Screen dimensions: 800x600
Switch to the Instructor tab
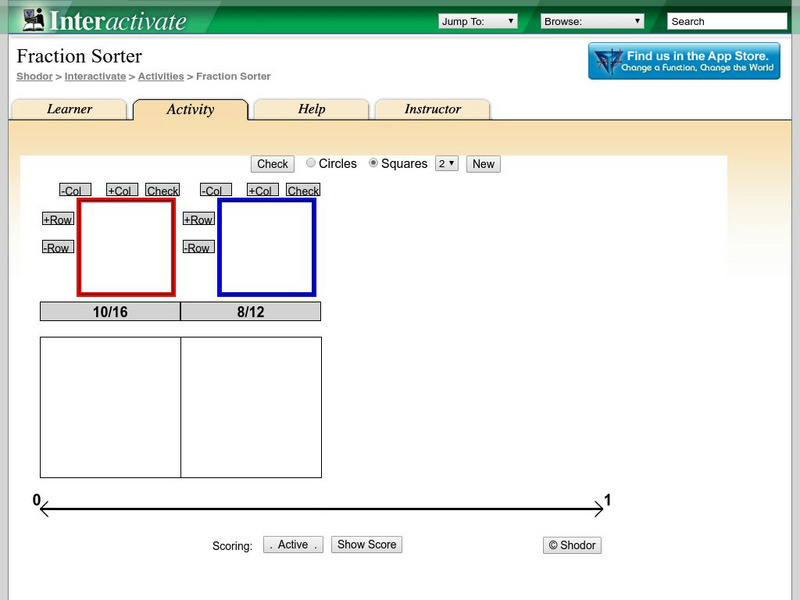coord(433,109)
